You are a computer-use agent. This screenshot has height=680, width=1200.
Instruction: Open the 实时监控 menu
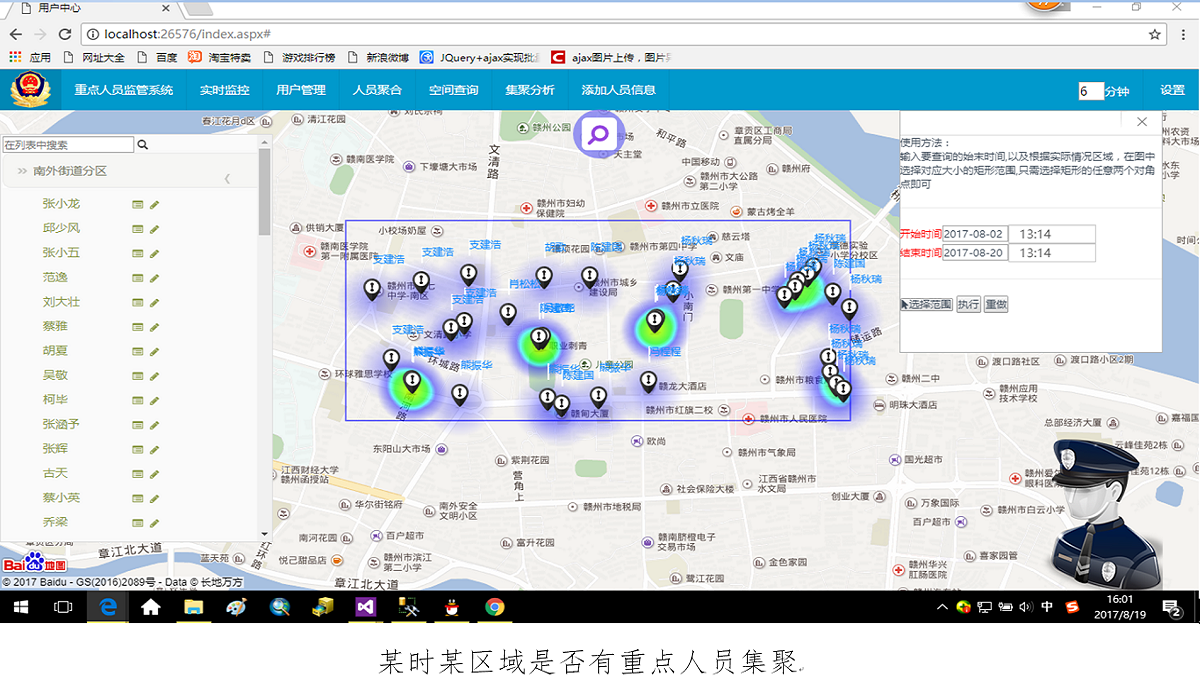pyautogui.click(x=224, y=90)
